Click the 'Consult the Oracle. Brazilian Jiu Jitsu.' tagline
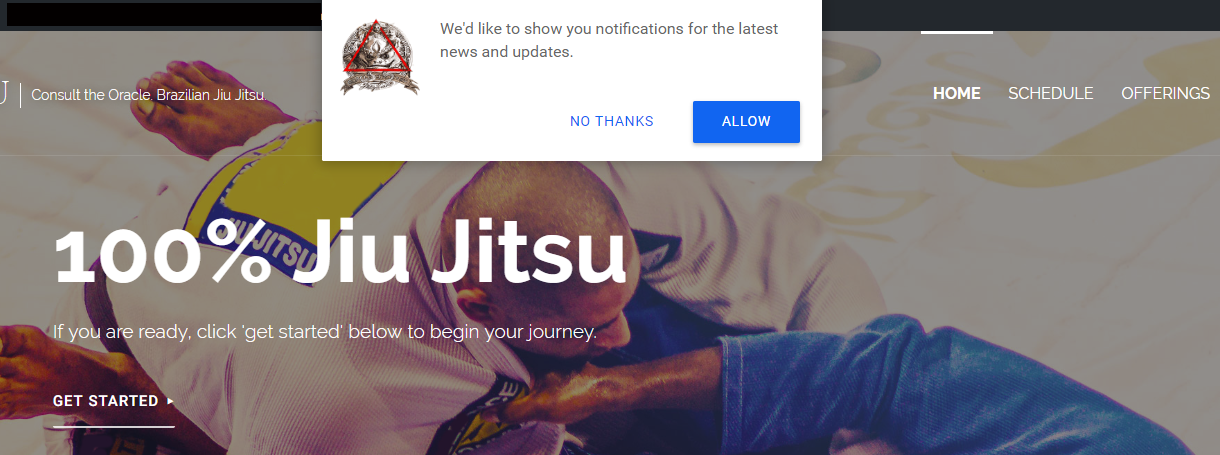Screen dimensions: 1220x455 coord(149,95)
